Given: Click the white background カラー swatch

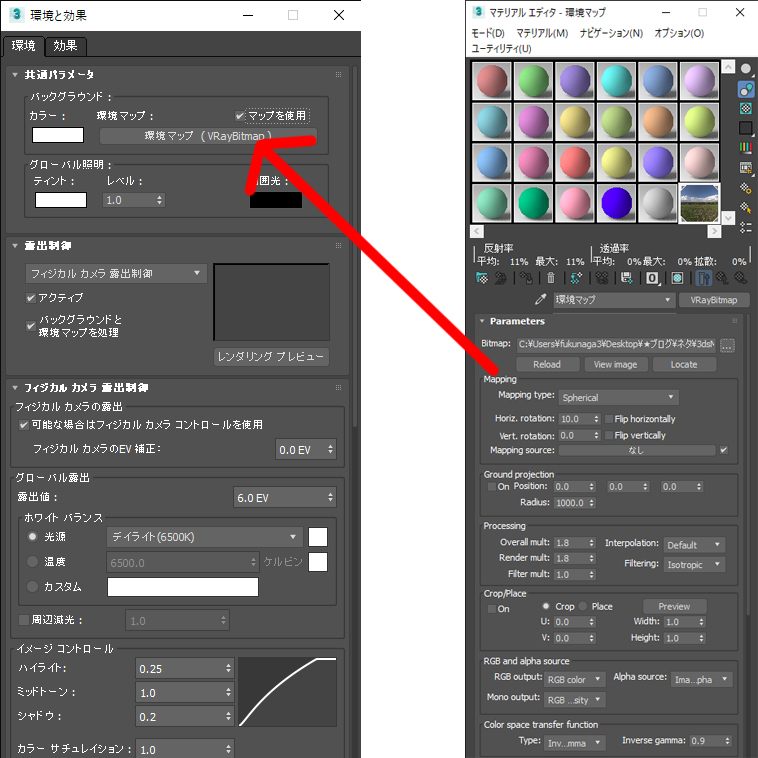Looking at the screenshot, I should pos(58,135).
